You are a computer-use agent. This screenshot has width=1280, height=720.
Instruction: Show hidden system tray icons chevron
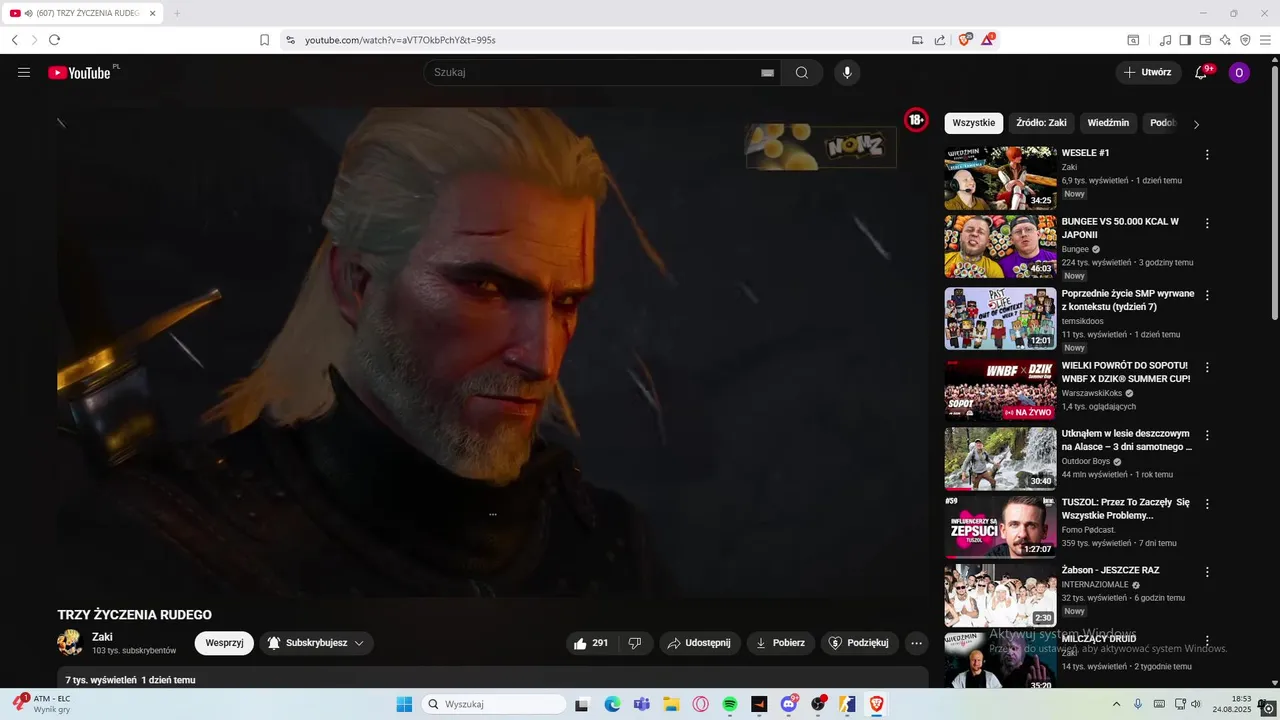[1116, 704]
